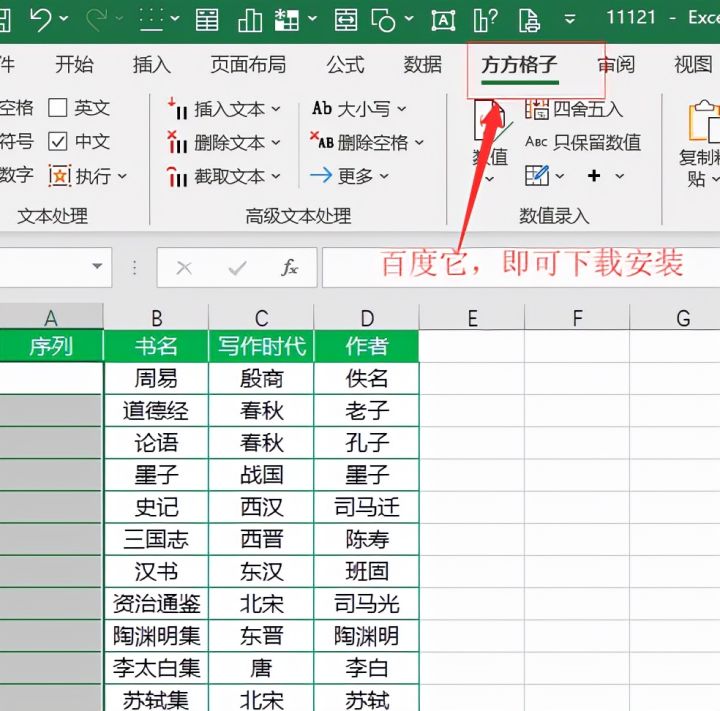Click the plus sign icon
This screenshot has width=720, height=711.
[594, 175]
